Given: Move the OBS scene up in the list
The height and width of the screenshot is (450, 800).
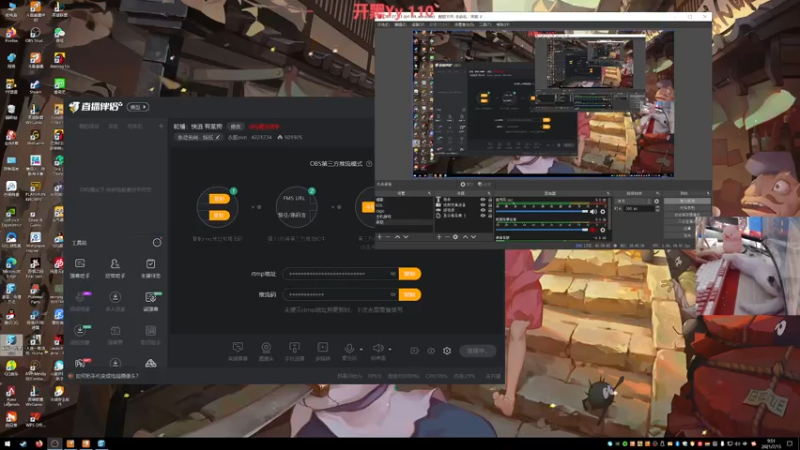Looking at the screenshot, I should pyautogui.click(x=397, y=237).
